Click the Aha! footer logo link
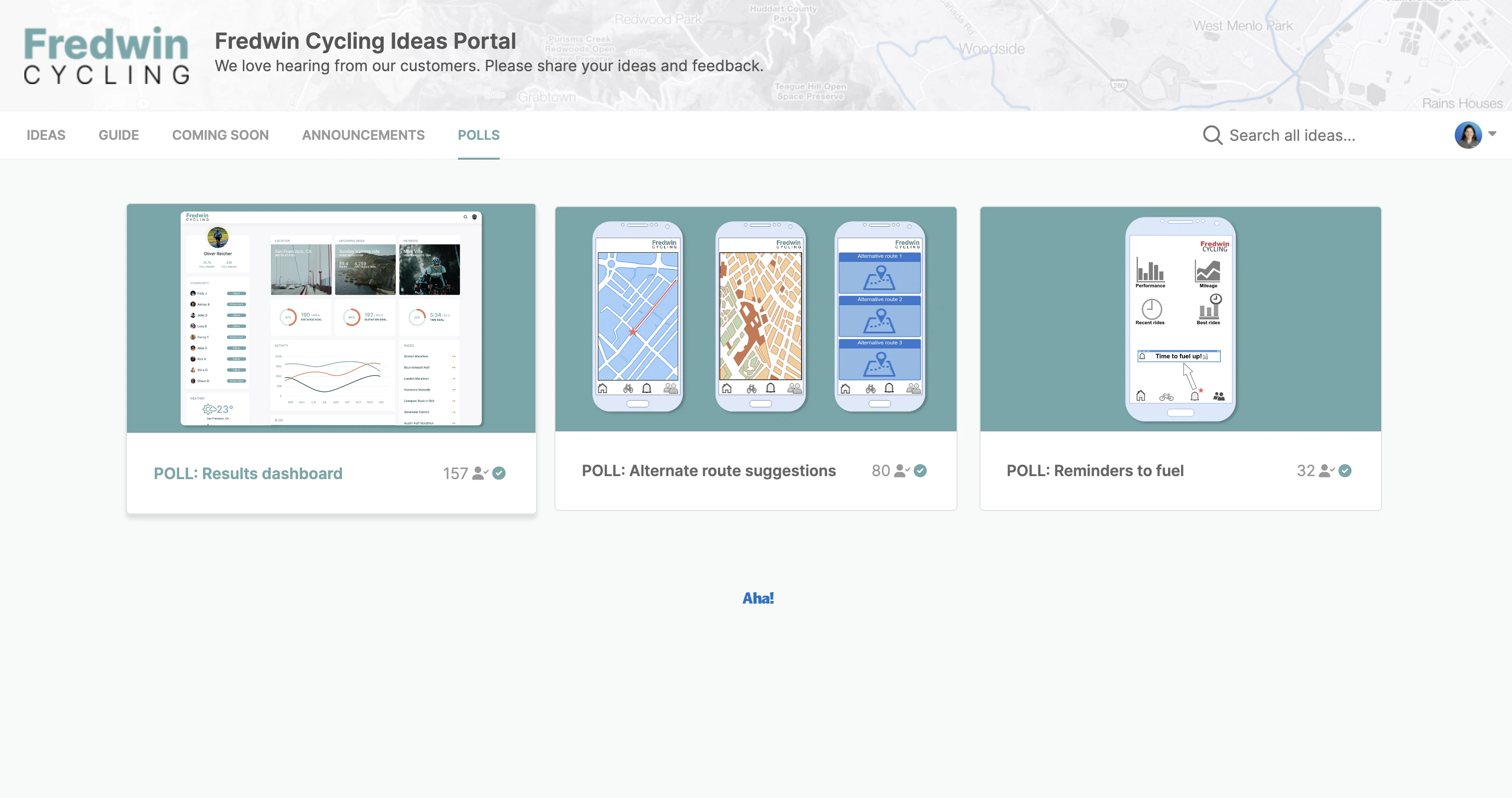The image size is (1512, 798). (x=758, y=598)
